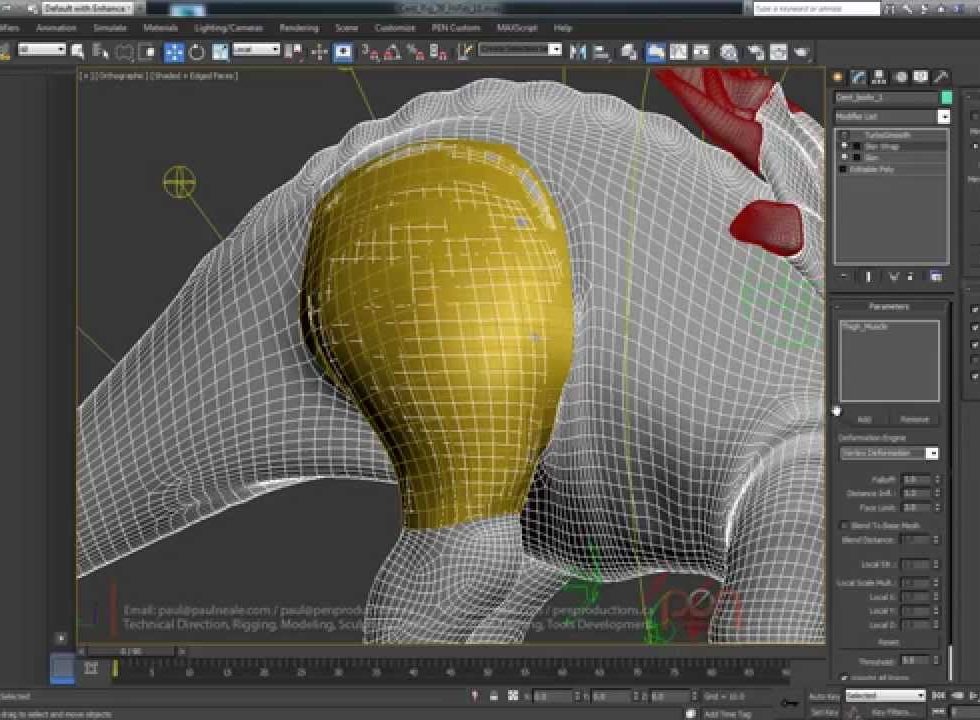Click the Align tool icon
The width and height of the screenshot is (980, 720).
coord(601,52)
